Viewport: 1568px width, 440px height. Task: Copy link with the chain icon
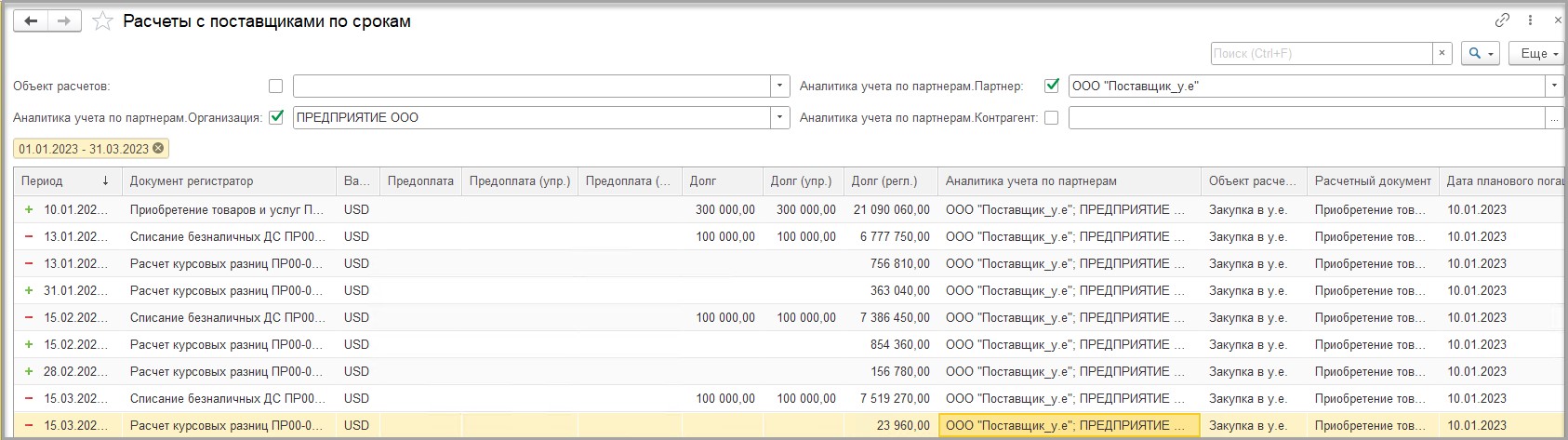1502,20
